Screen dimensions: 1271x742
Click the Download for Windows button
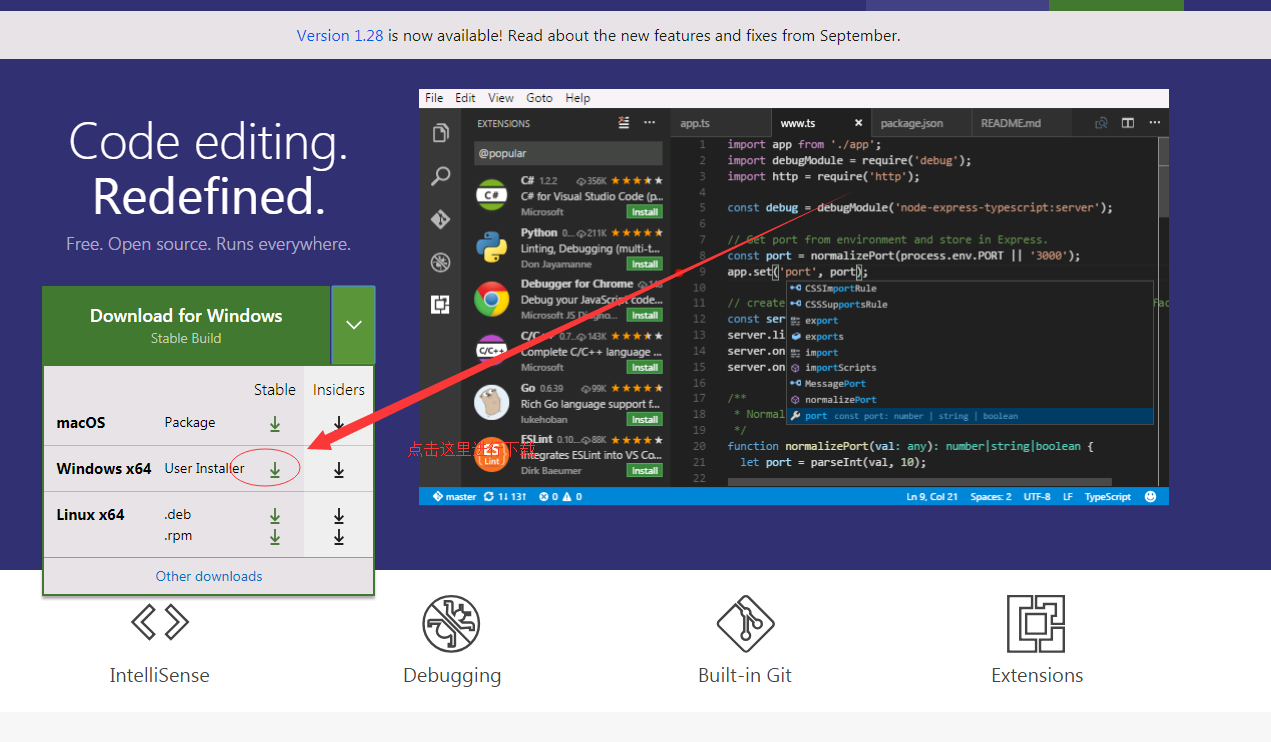pos(186,325)
